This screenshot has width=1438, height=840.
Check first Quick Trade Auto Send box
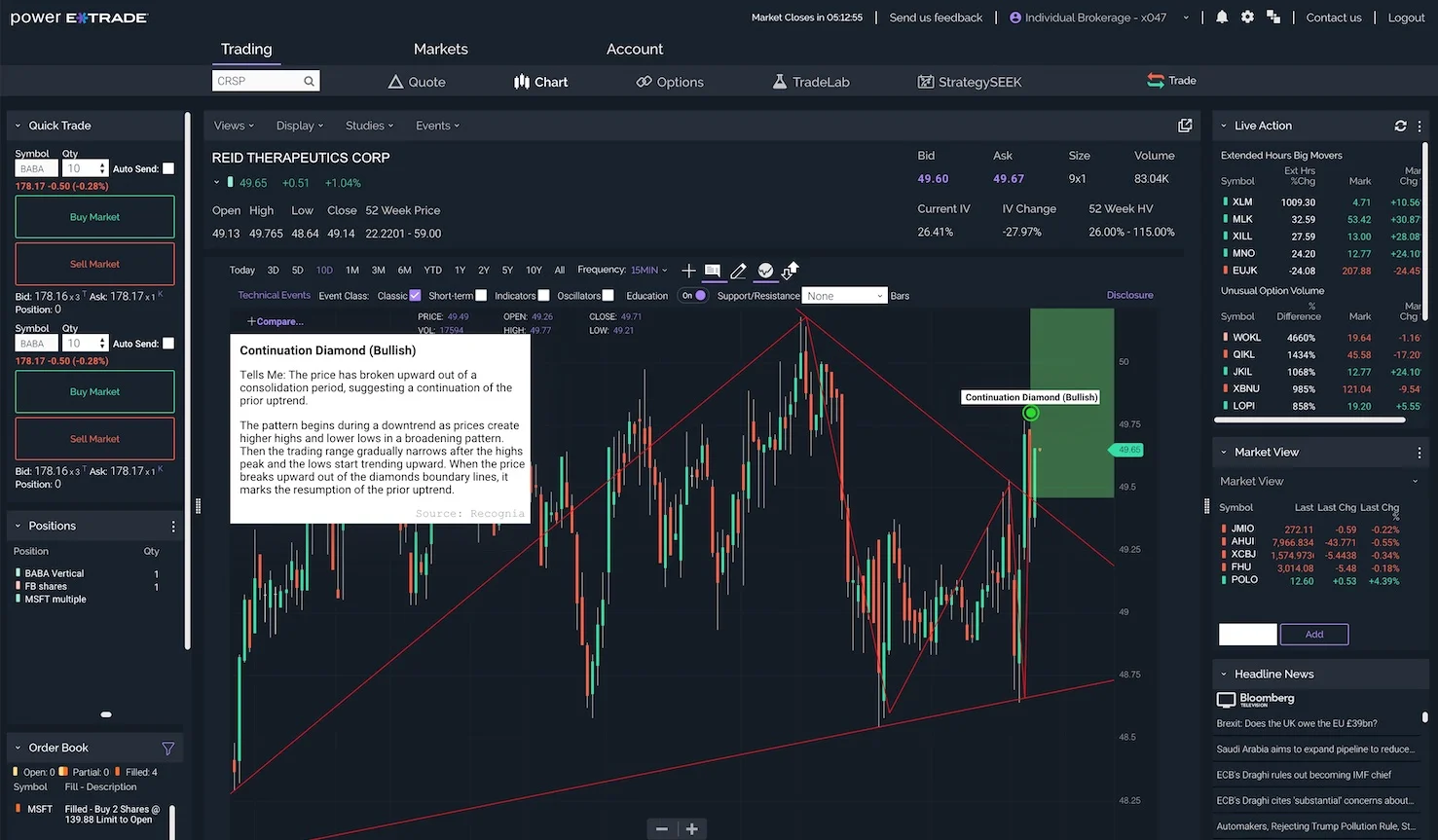pyautogui.click(x=168, y=168)
